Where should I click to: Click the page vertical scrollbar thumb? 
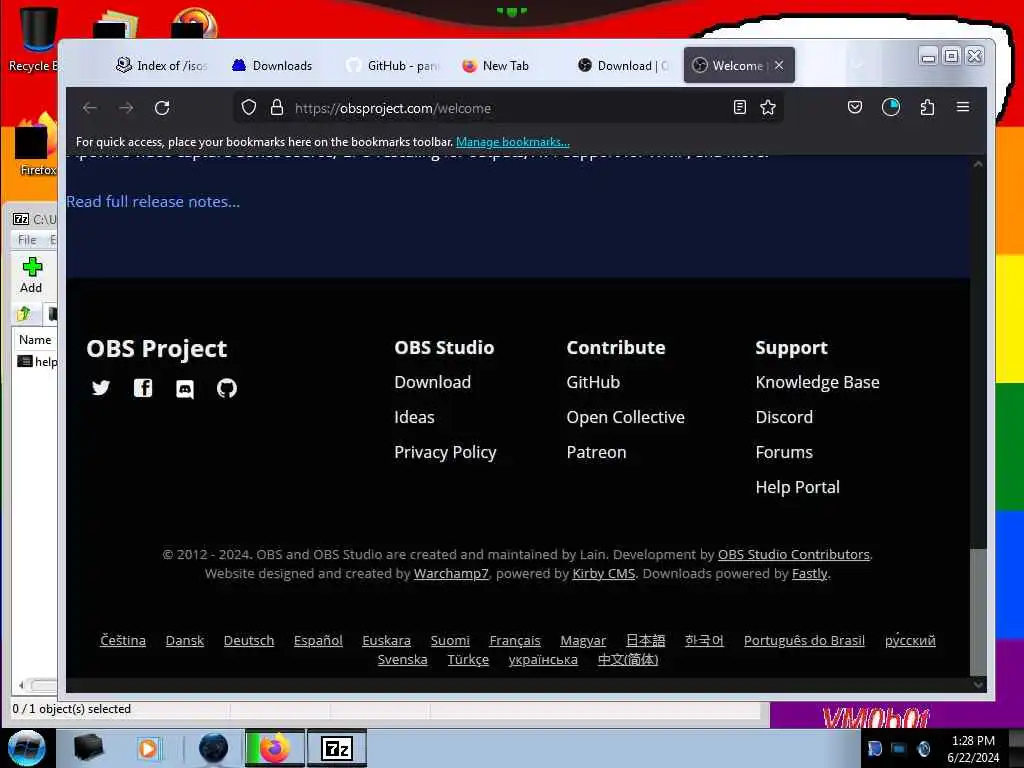[978, 611]
